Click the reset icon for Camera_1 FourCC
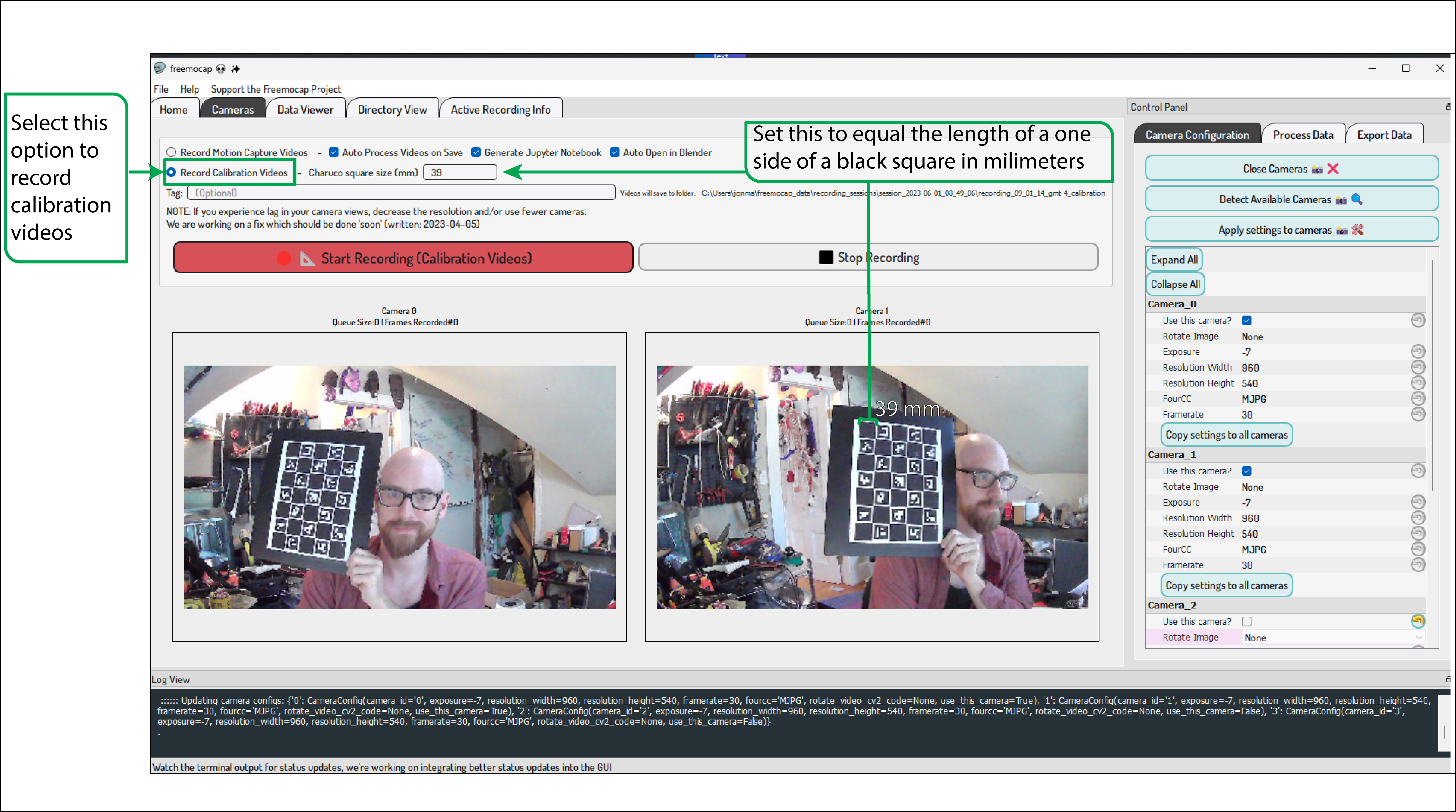 pos(1418,549)
